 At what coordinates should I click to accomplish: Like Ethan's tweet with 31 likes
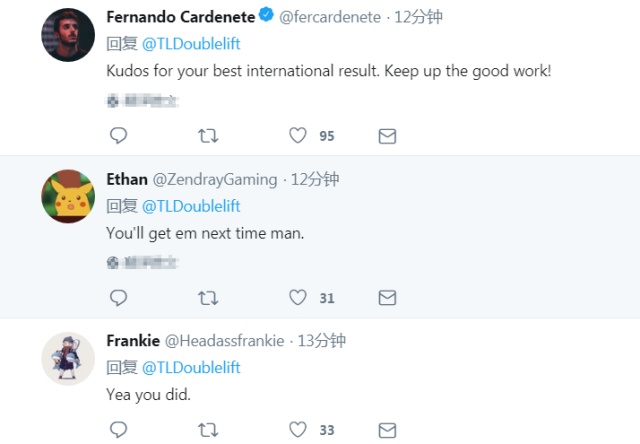[297, 297]
